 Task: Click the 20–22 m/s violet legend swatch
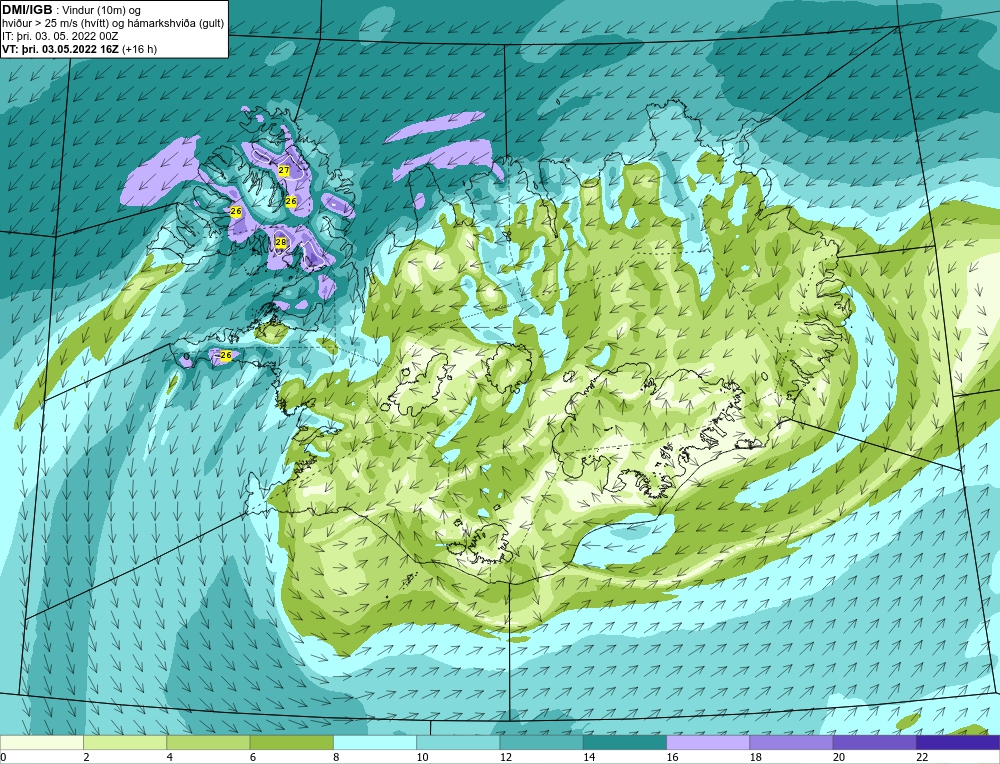[x=875, y=742]
